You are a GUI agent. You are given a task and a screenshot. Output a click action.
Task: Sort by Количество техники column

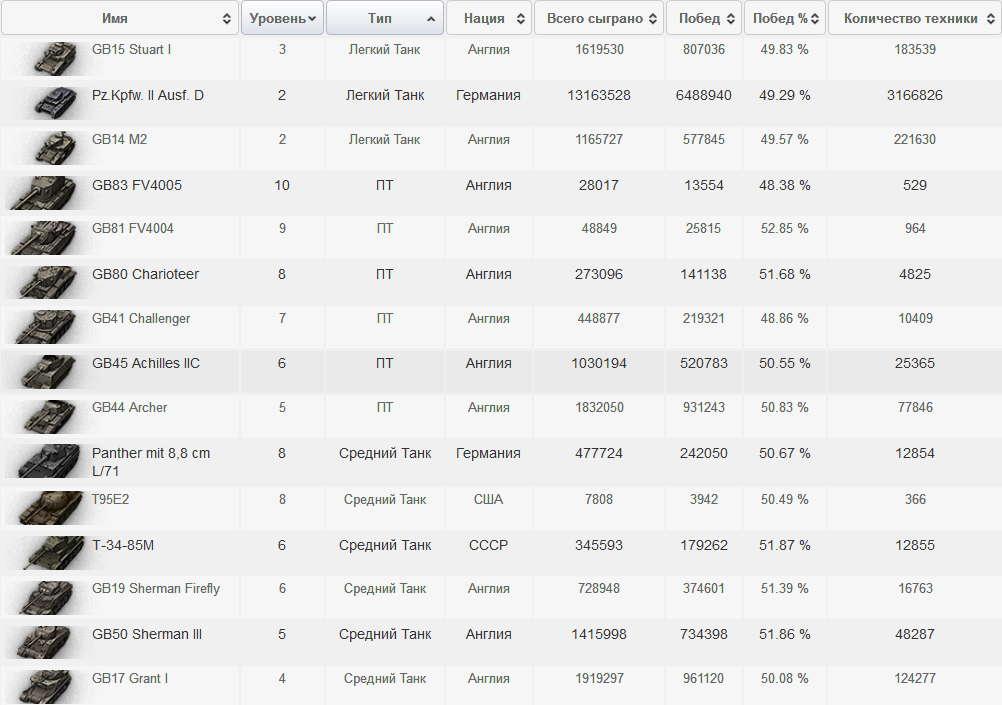(x=913, y=18)
